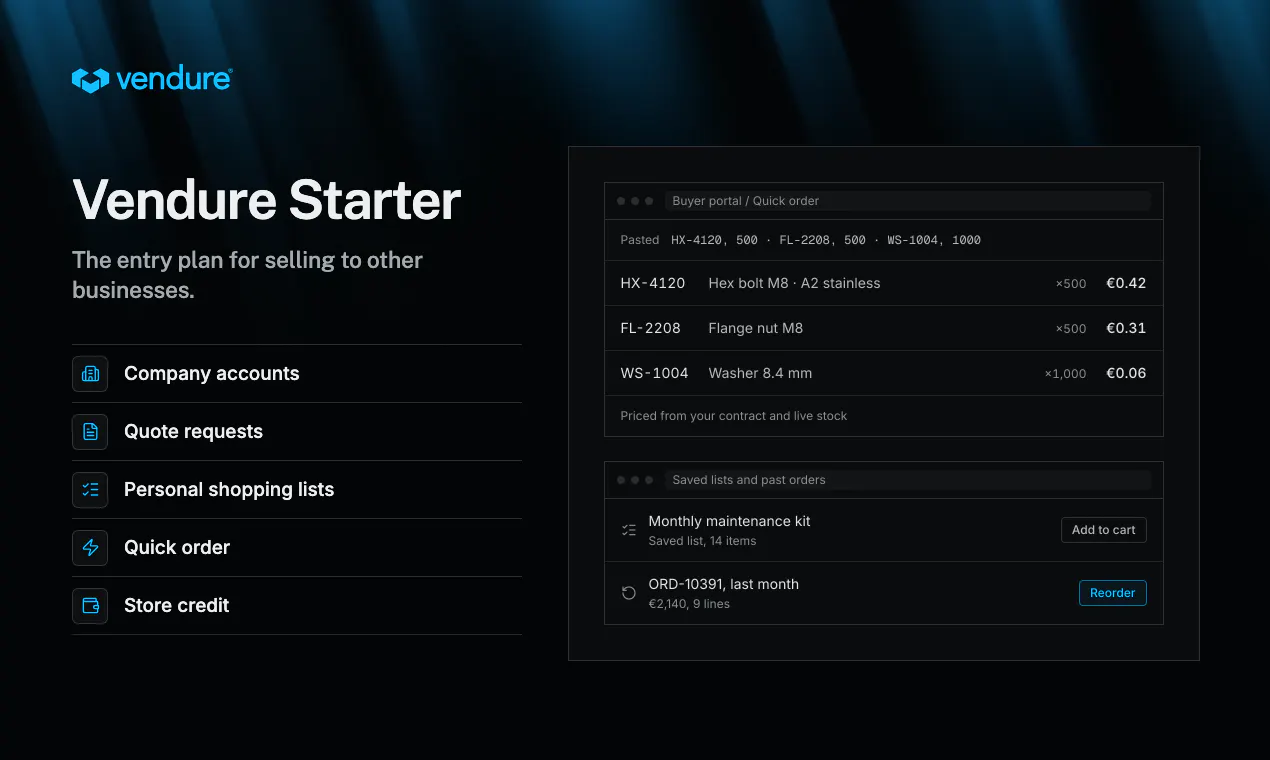Click the Reorder button for ORD-10391
Screen dimensions: 1270x760
click(x=1112, y=593)
